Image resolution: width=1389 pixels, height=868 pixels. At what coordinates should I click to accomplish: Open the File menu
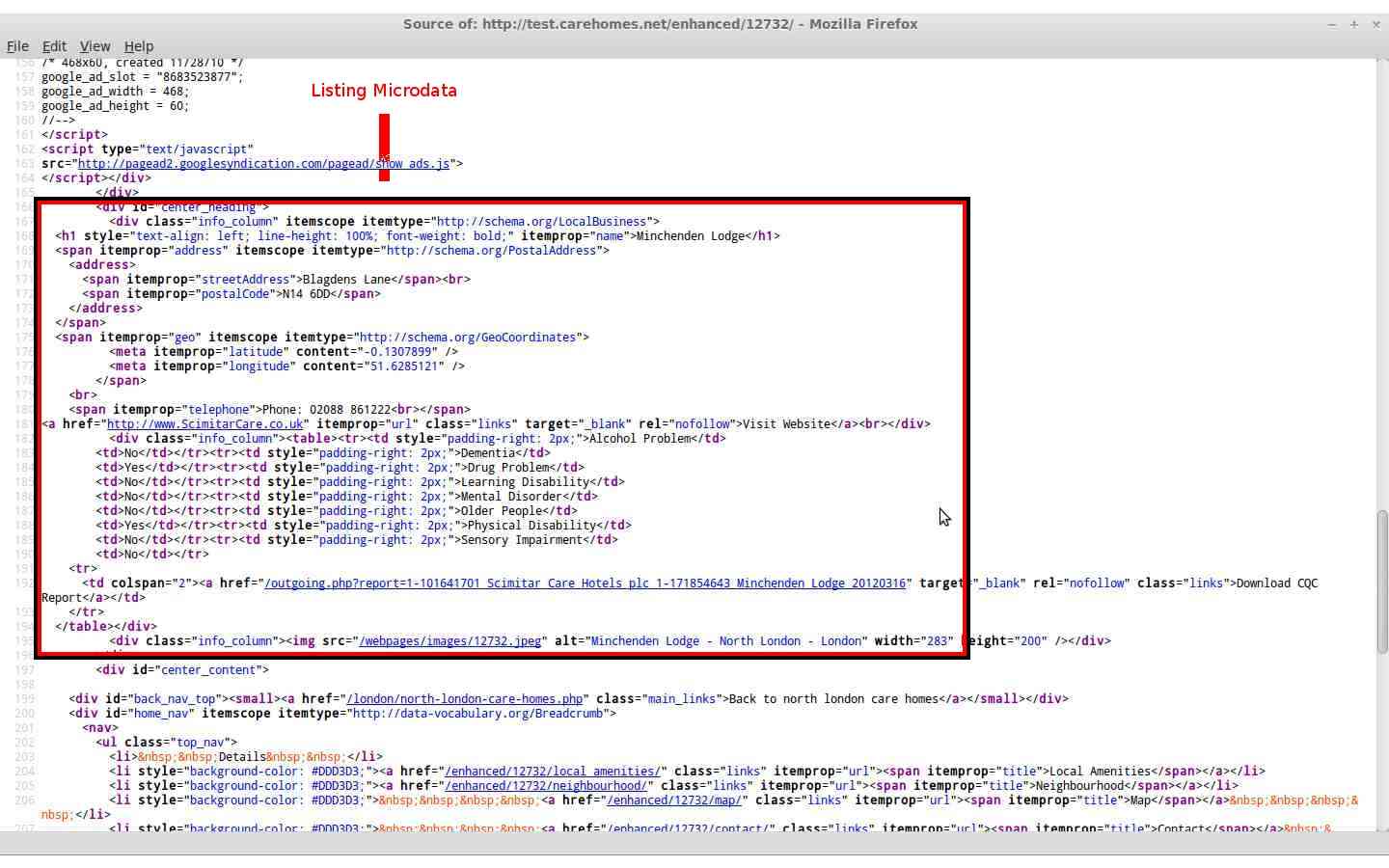click(17, 45)
